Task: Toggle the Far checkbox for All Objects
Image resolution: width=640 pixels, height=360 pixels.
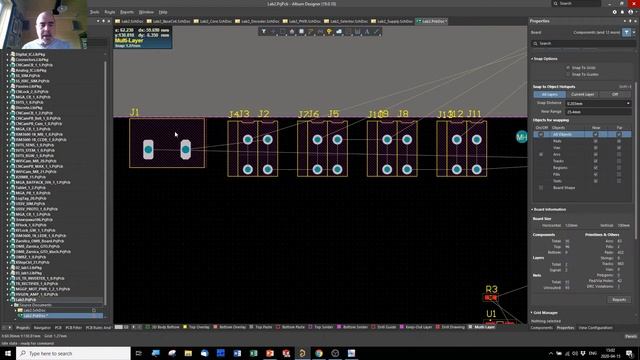Action: (x=619, y=134)
